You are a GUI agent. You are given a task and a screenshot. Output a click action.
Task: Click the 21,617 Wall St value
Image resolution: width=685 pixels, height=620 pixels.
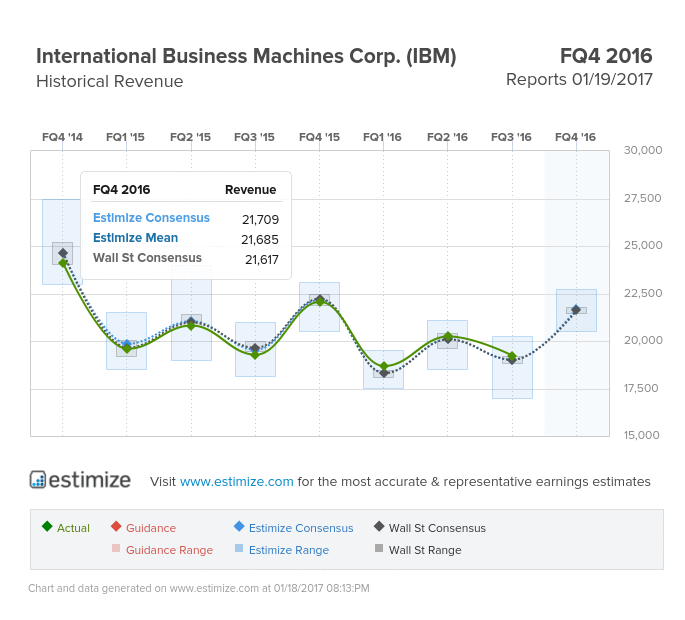tap(262, 260)
